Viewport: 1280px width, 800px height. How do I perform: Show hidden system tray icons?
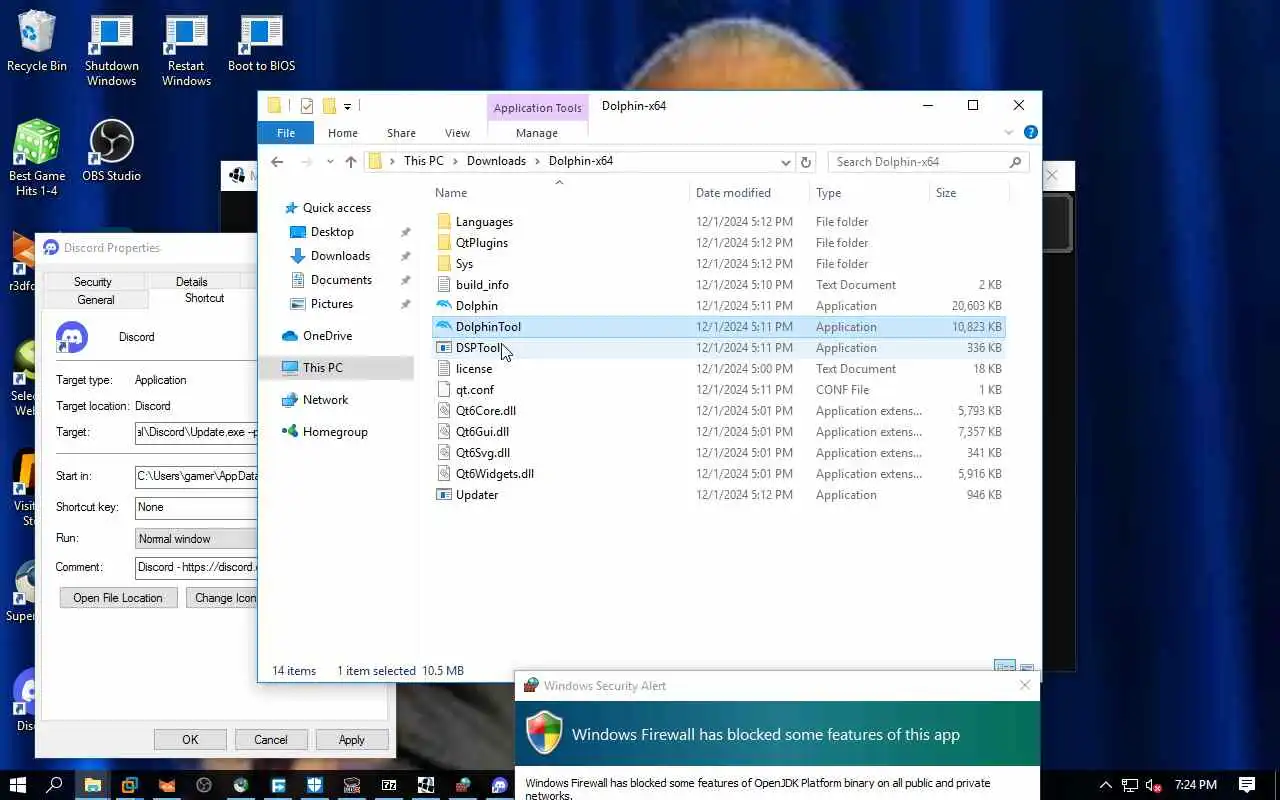[1105, 785]
